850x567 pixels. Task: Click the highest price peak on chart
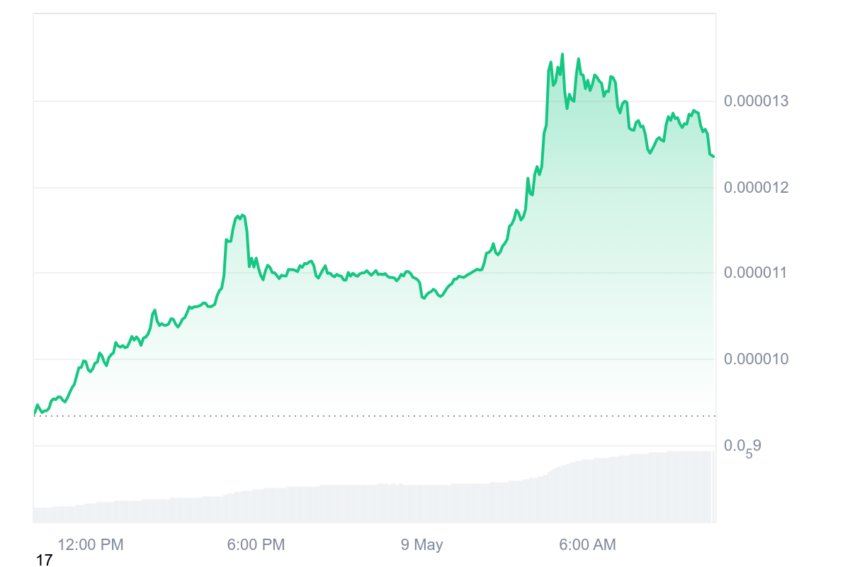[x=562, y=54]
